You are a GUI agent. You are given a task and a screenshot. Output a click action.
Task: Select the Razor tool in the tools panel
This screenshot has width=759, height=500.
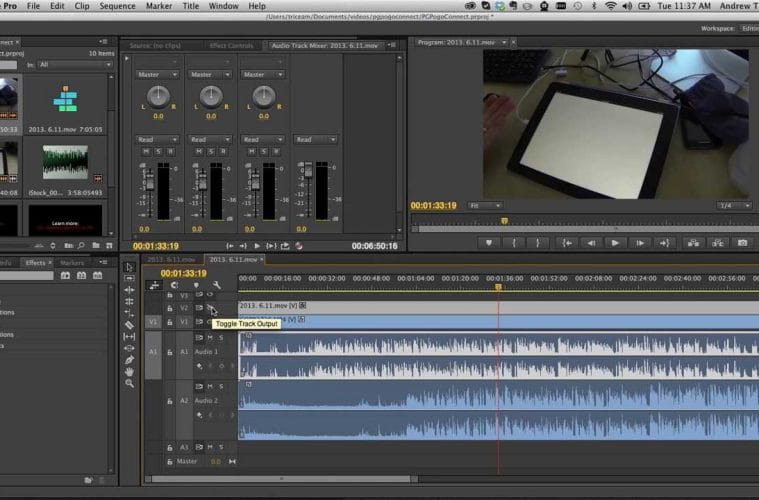[129, 324]
